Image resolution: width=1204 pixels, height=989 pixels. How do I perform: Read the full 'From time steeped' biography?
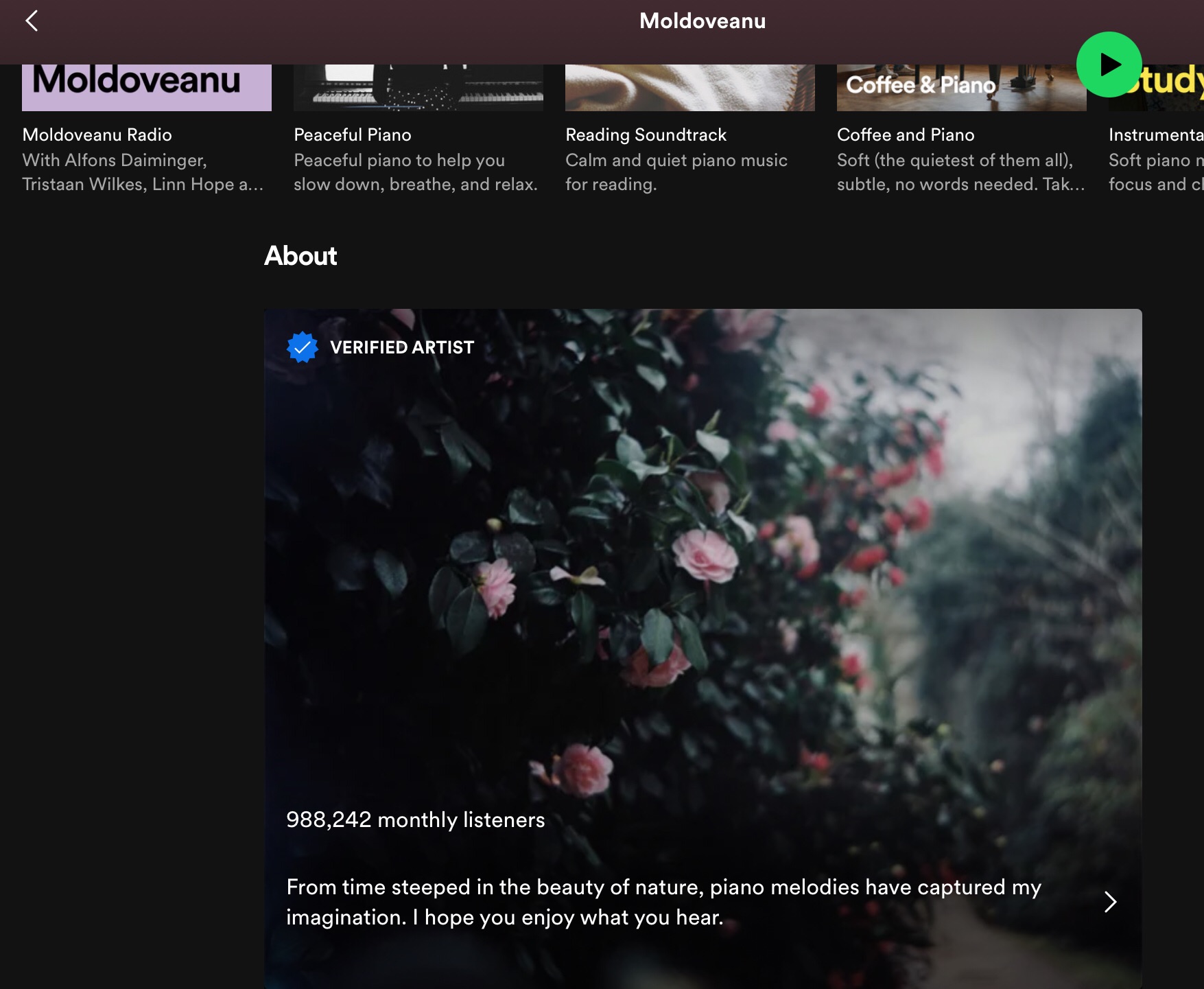tap(663, 902)
